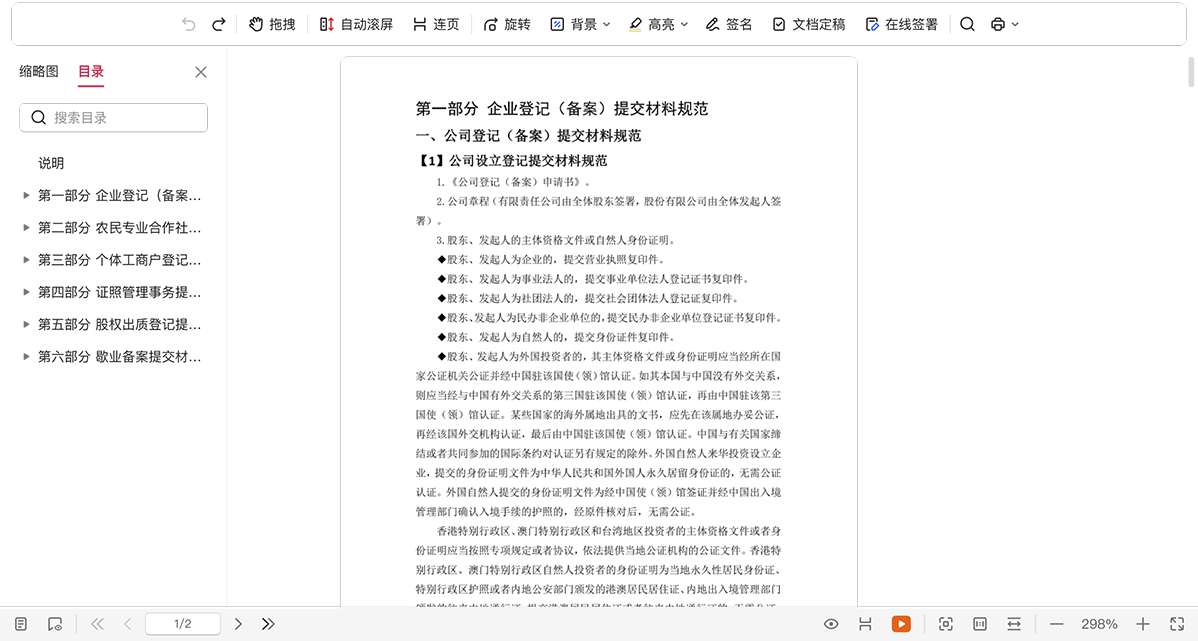Image resolution: width=1198 pixels, height=641 pixels.
Task: Zoom out with the minus button
Action: 1057,624
